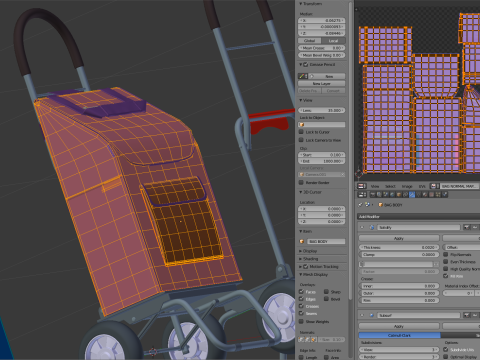
Task: Open the World properties tab icon
Action: (392, 194)
